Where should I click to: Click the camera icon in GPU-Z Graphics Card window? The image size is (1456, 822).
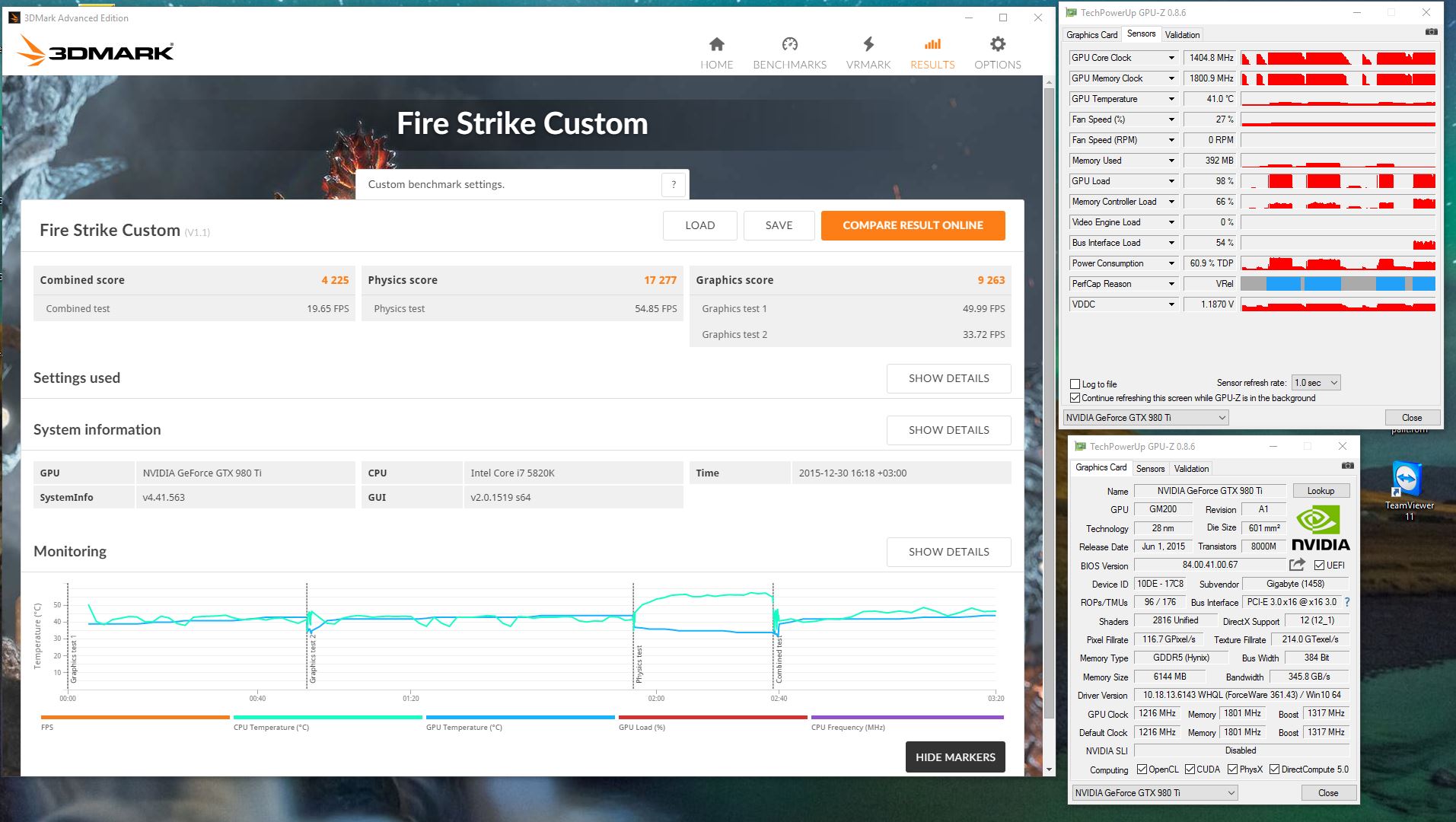click(x=1347, y=466)
